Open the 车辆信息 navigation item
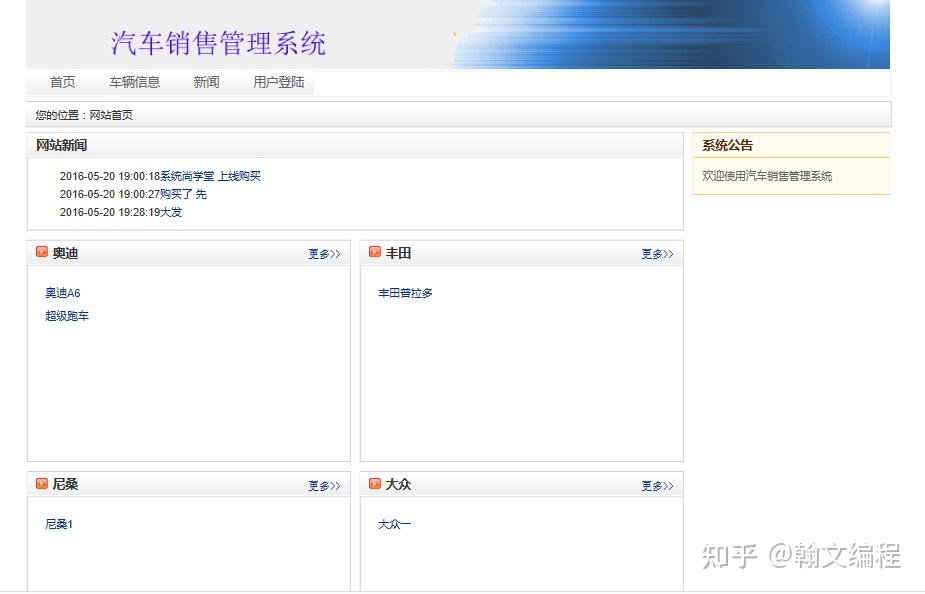 click(134, 82)
